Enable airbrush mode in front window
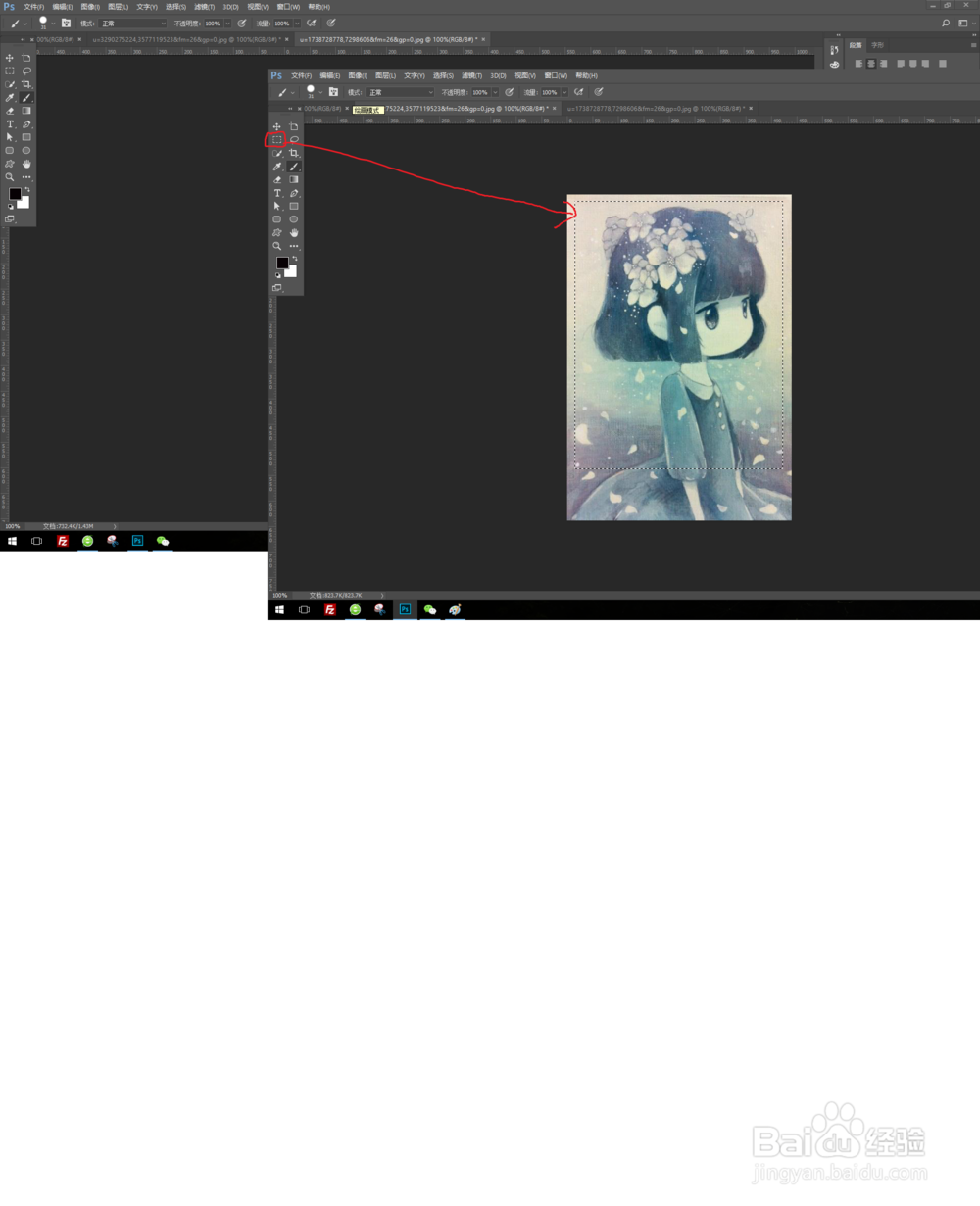 pos(578,92)
